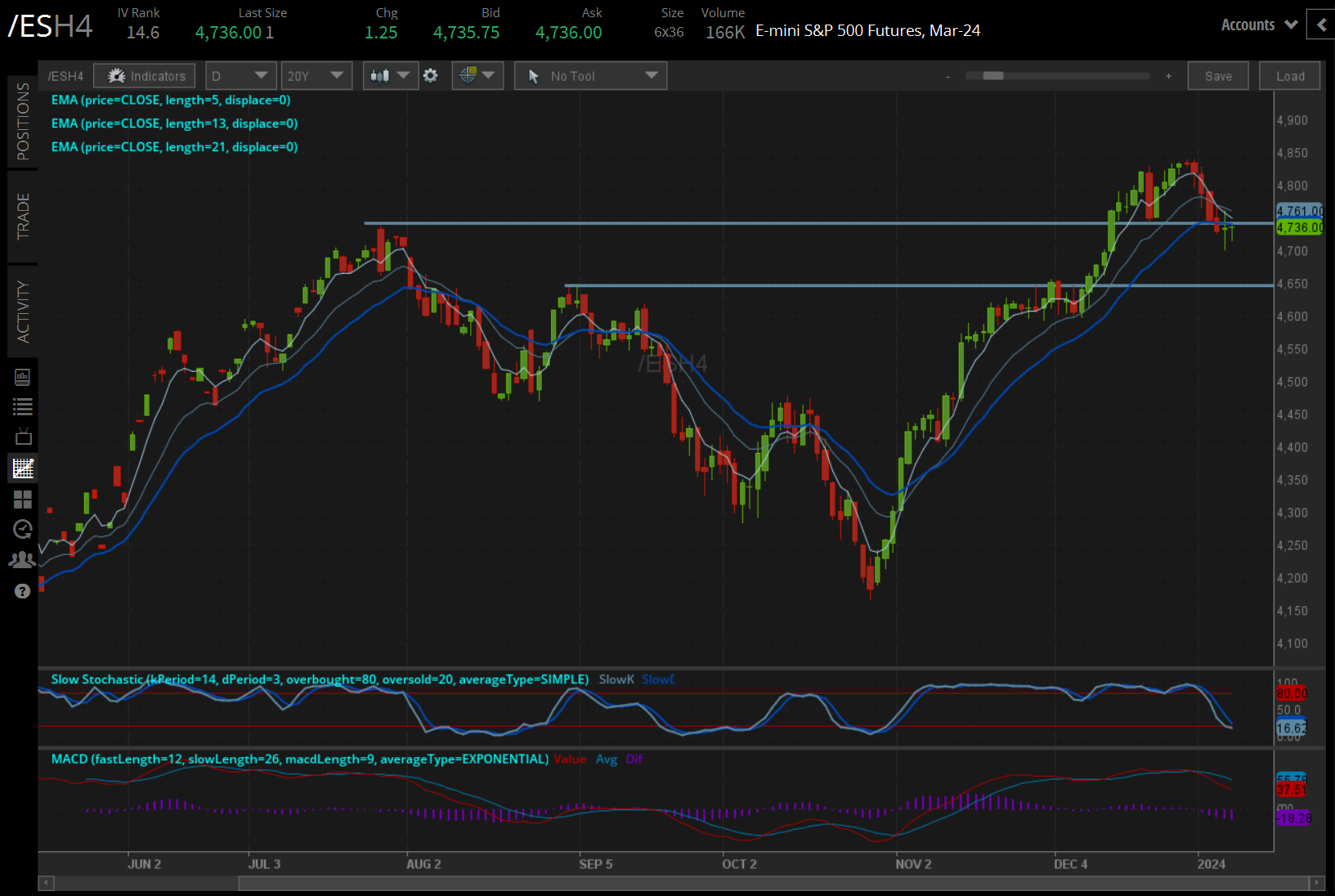Open the history clock icon
1335x896 pixels.
(23, 528)
